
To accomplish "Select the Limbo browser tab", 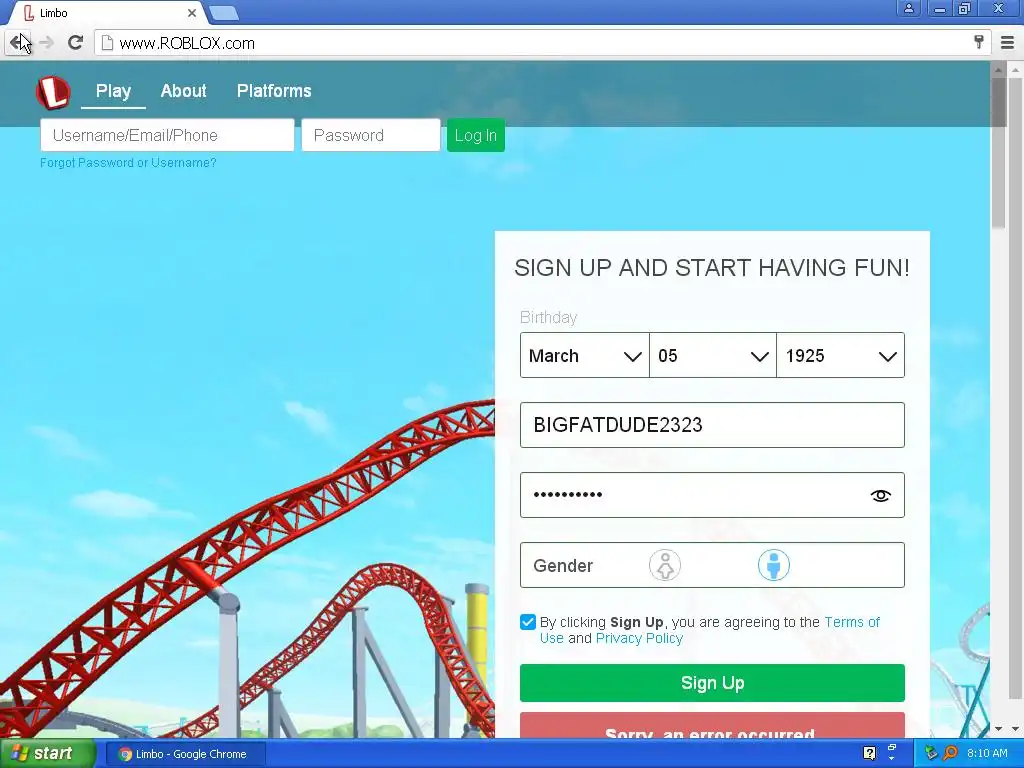I will tap(108, 13).
